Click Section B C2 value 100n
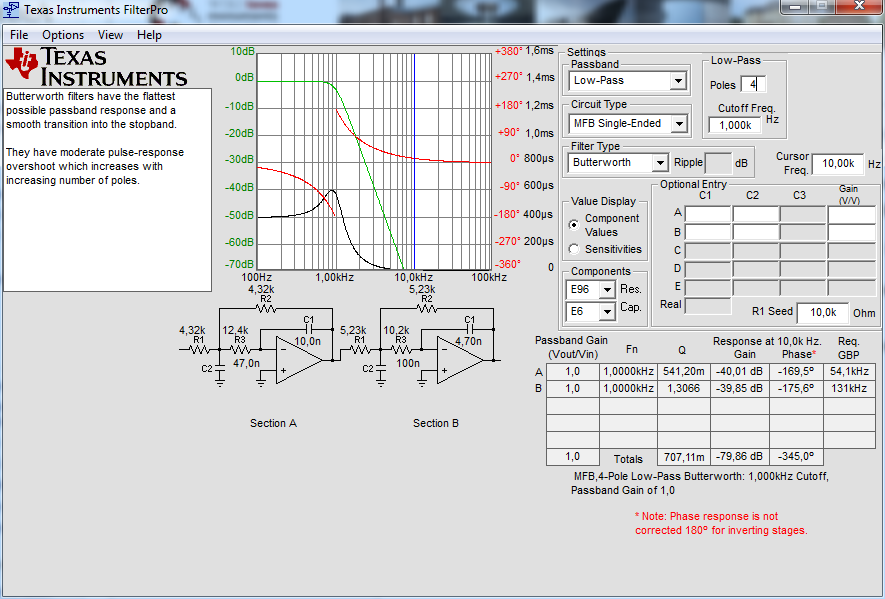Viewport: 885px width, 599px height. (x=408, y=363)
